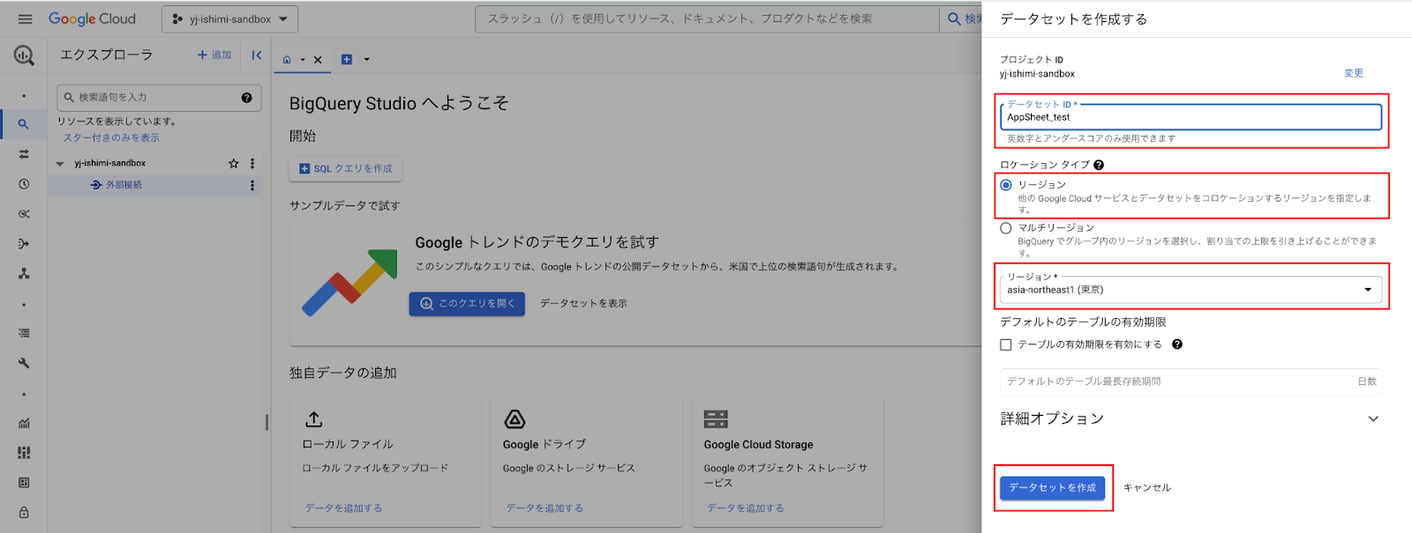Screen dimensions: 1412x533
Task: Click データを追加する under Google Cloud Storage
Action: tap(745, 508)
